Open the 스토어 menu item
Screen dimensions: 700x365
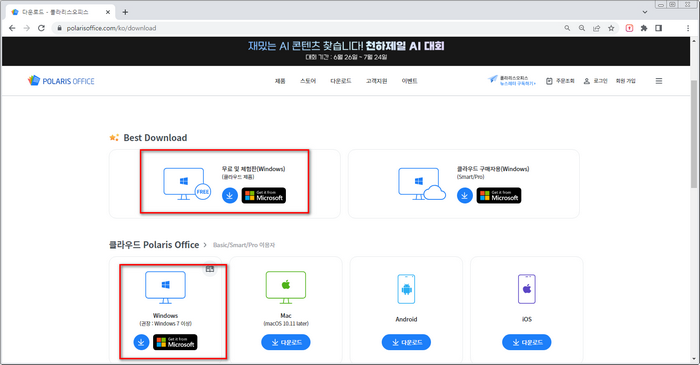coord(308,81)
